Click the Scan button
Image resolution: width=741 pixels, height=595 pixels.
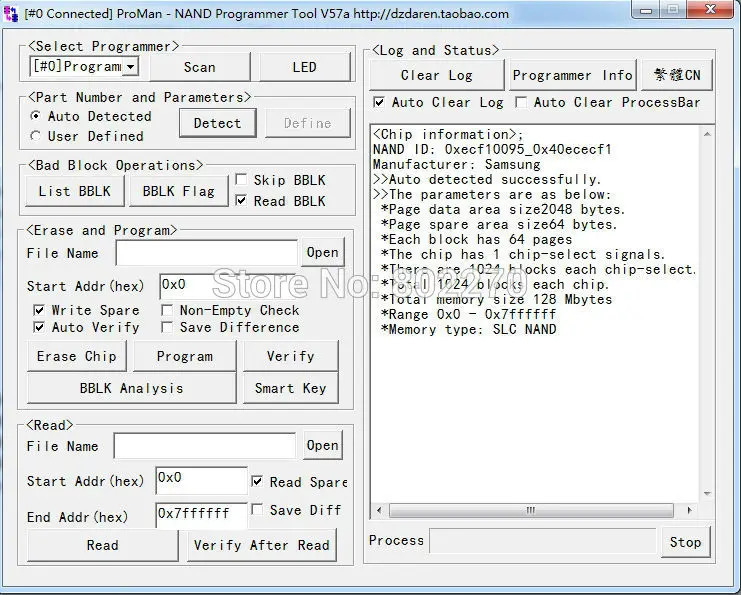pyautogui.click(x=199, y=67)
